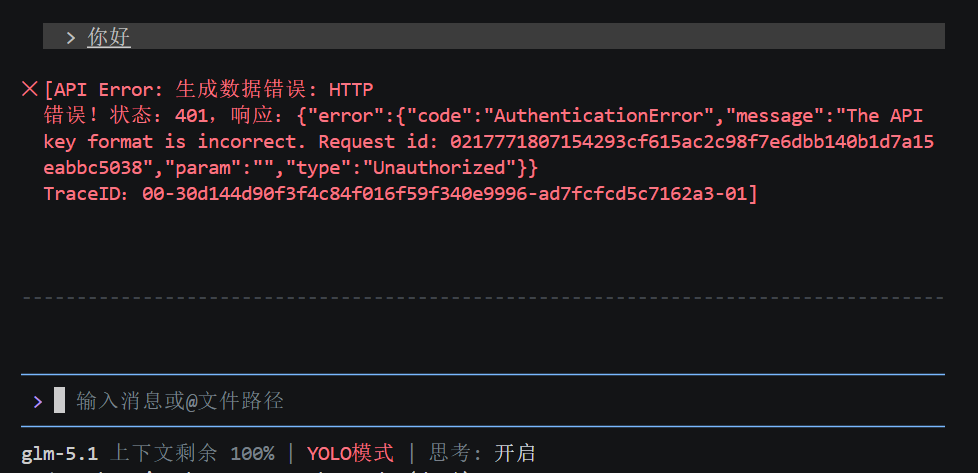
Task: Click the 100% context percentage
Action: click(252, 453)
